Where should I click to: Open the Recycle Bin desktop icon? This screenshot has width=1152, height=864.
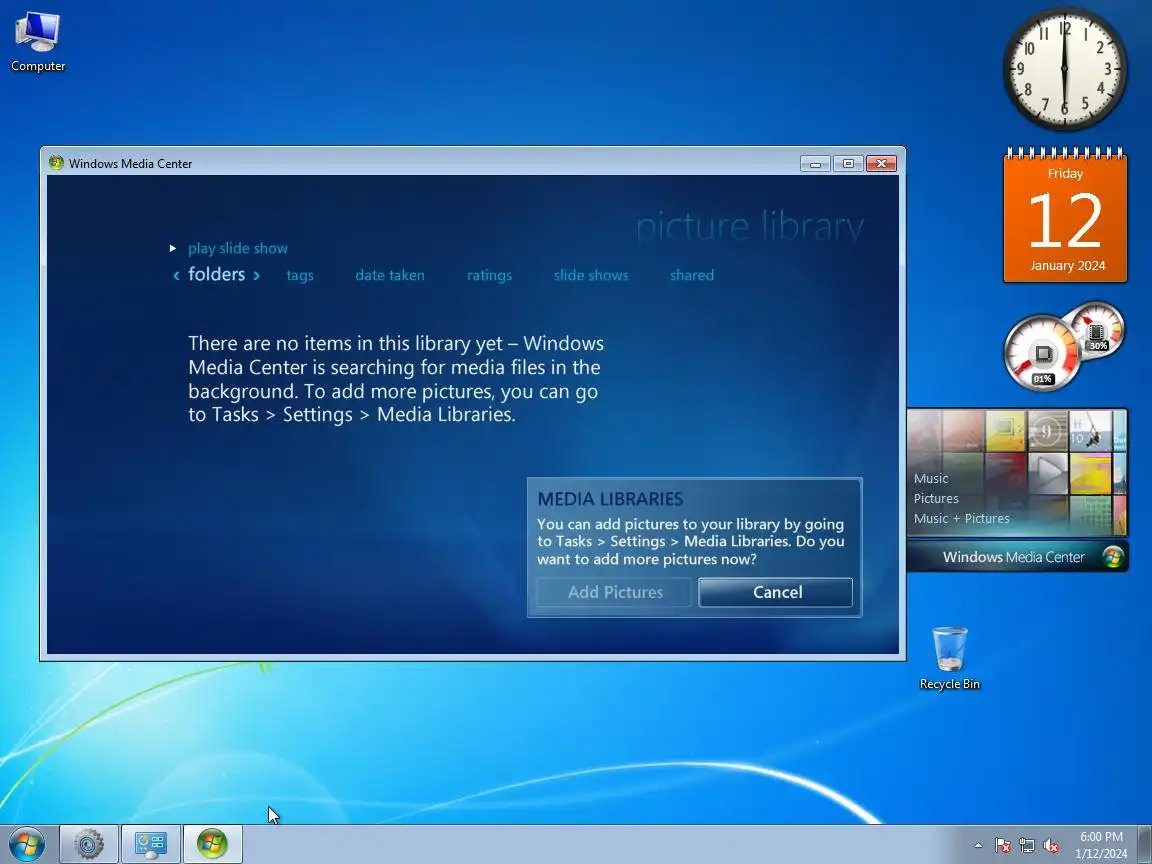(x=949, y=658)
